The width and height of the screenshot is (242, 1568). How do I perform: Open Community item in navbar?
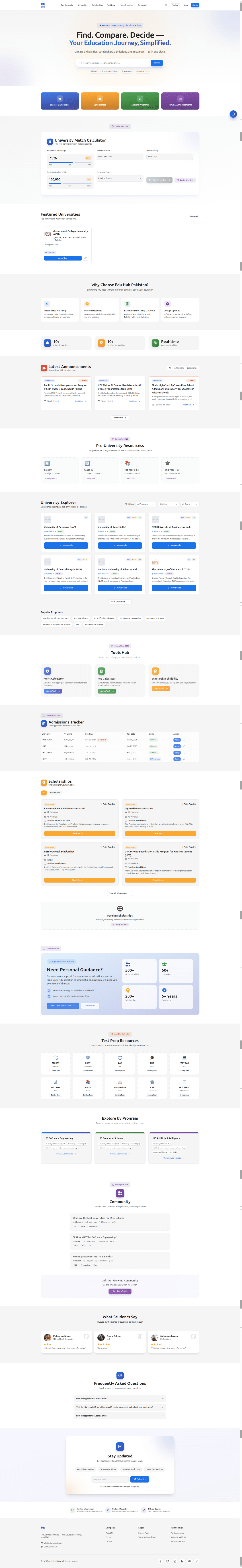143,5
